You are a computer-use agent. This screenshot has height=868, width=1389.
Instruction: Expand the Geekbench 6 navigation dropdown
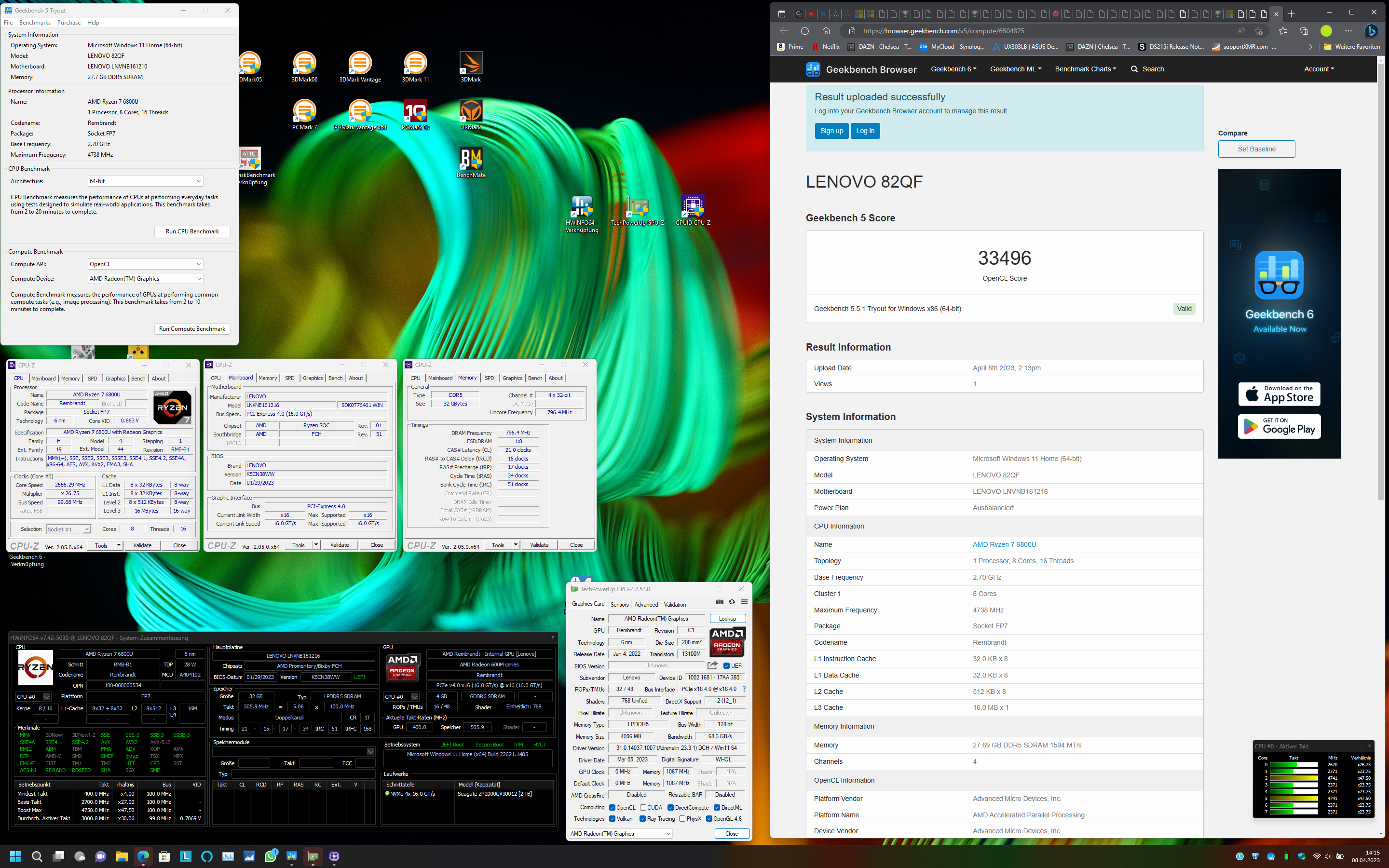coord(953,69)
